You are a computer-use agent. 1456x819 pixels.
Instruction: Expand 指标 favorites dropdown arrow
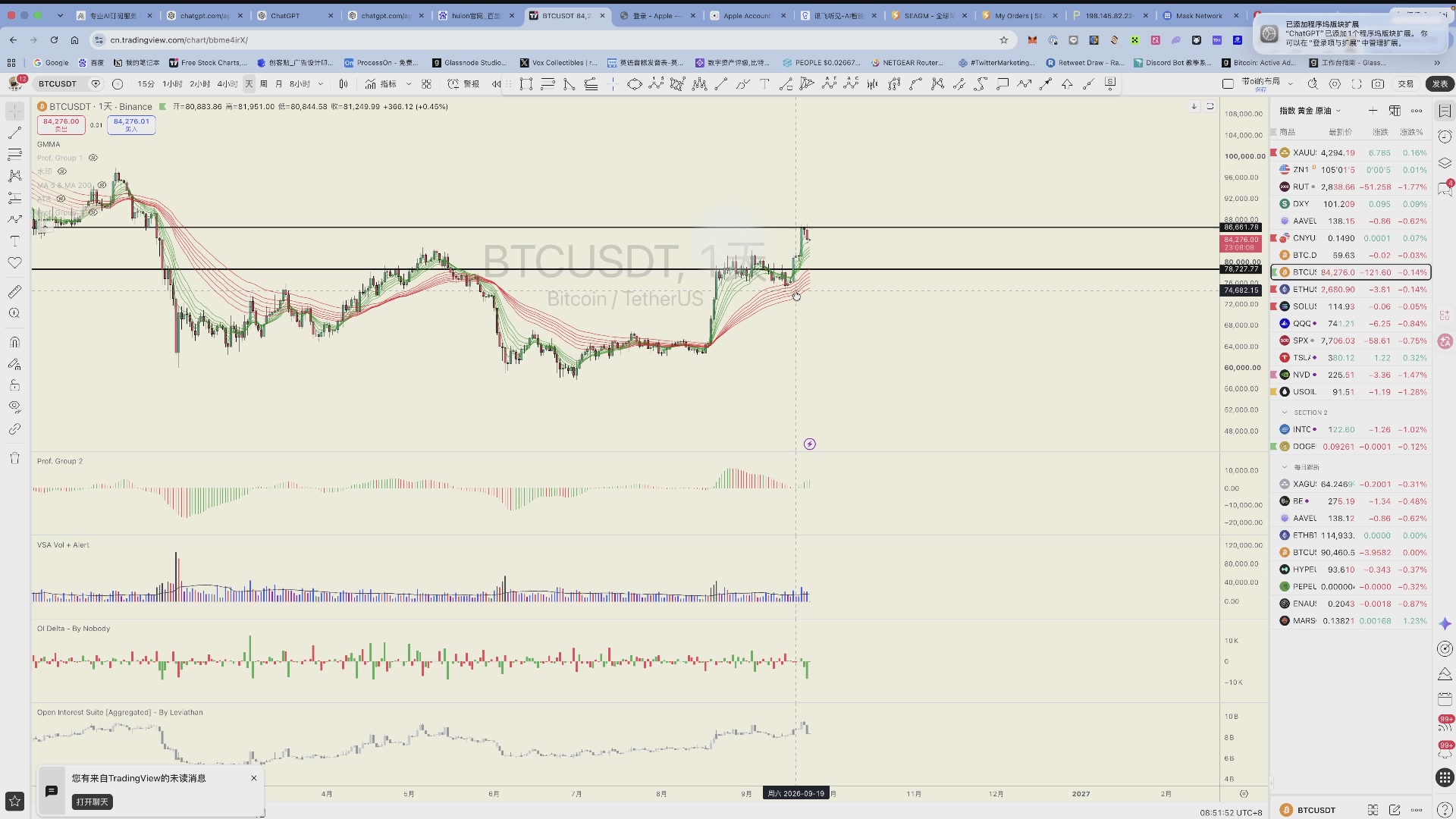click(x=409, y=84)
